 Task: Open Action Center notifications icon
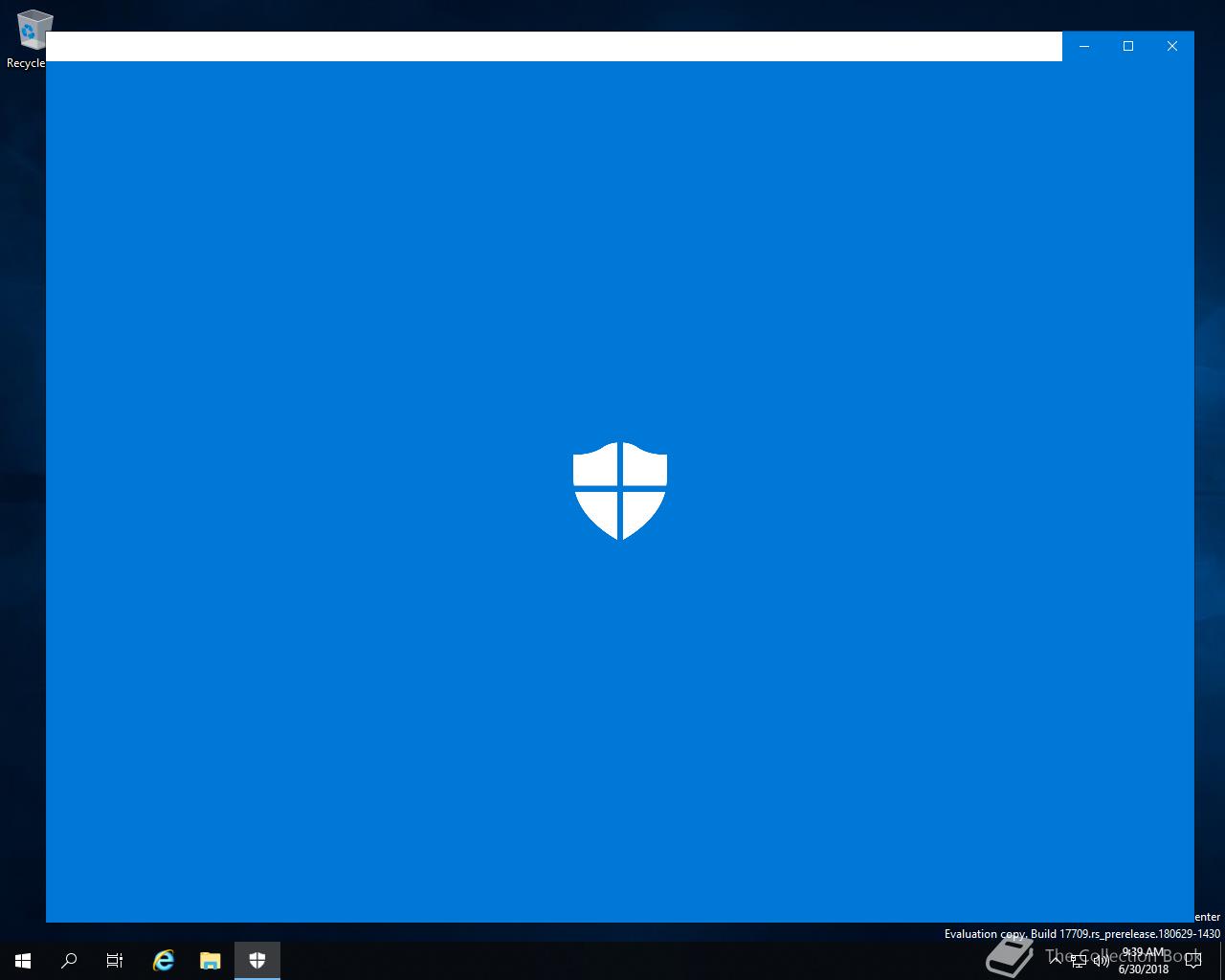[1193, 961]
